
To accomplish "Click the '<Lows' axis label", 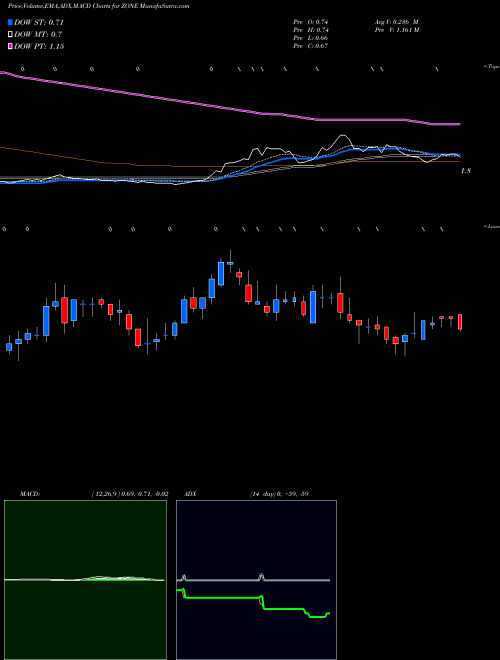I will click(x=491, y=226).
